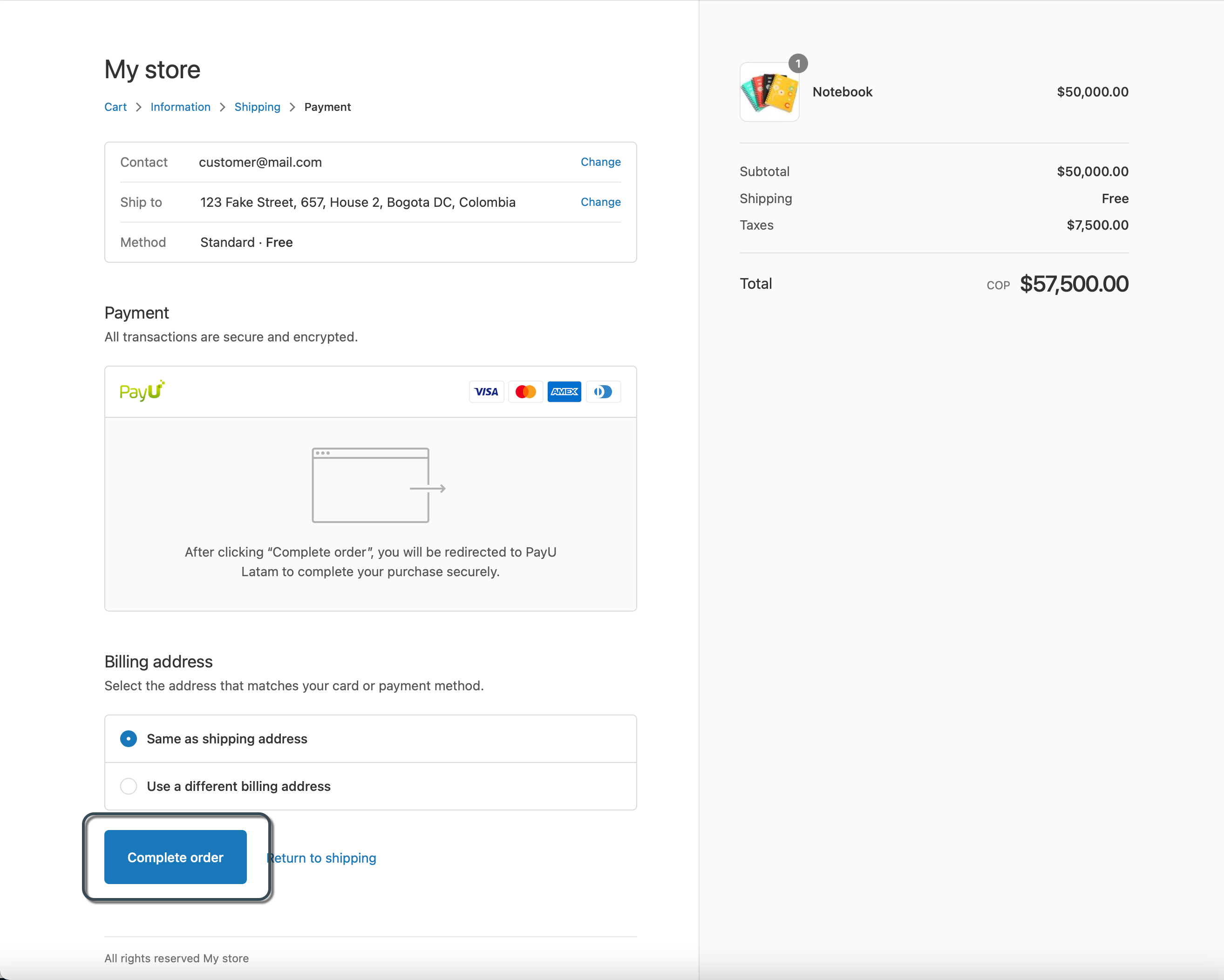This screenshot has width=1224, height=980.
Task: Click the Payment breadcrumb step
Action: 327,107
